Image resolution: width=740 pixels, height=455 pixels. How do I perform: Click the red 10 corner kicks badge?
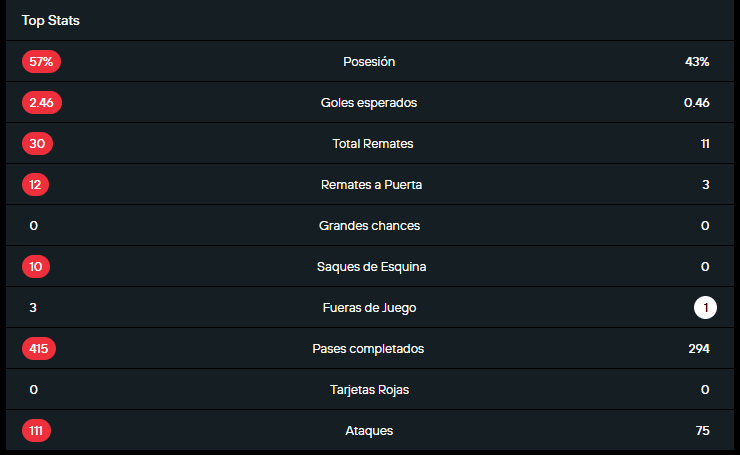point(35,267)
